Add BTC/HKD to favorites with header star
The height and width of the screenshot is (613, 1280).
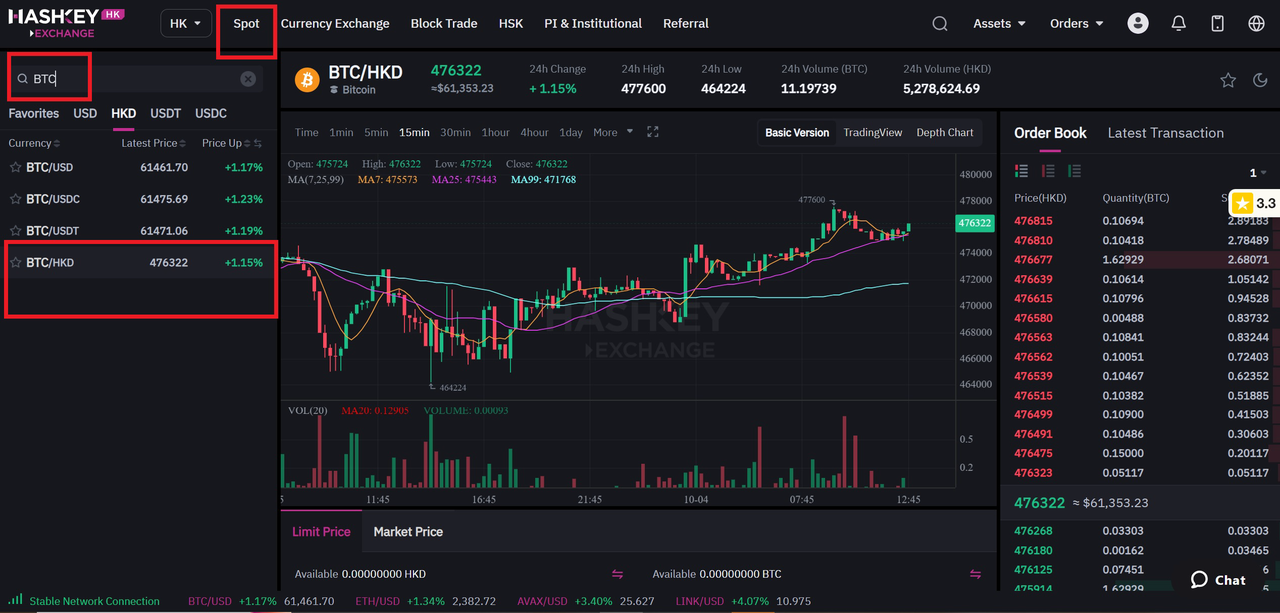pyautogui.click(x=1228, y=80)
